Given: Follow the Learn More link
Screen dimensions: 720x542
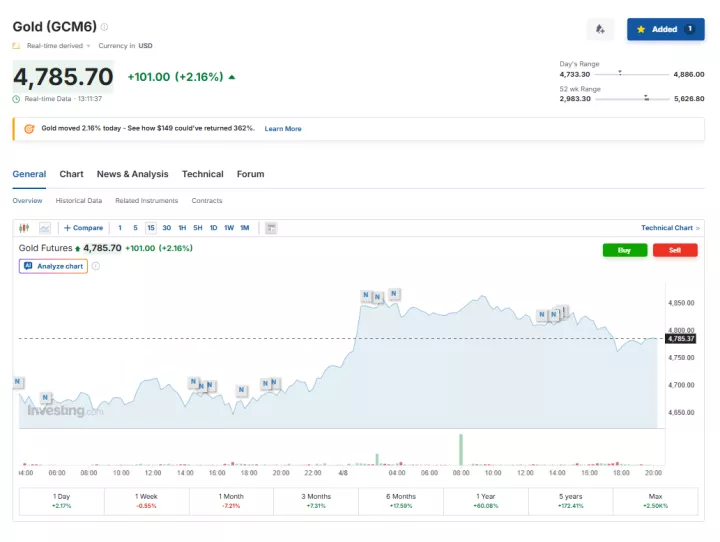Looking at the screenshot, I should [x=282, y=129].
